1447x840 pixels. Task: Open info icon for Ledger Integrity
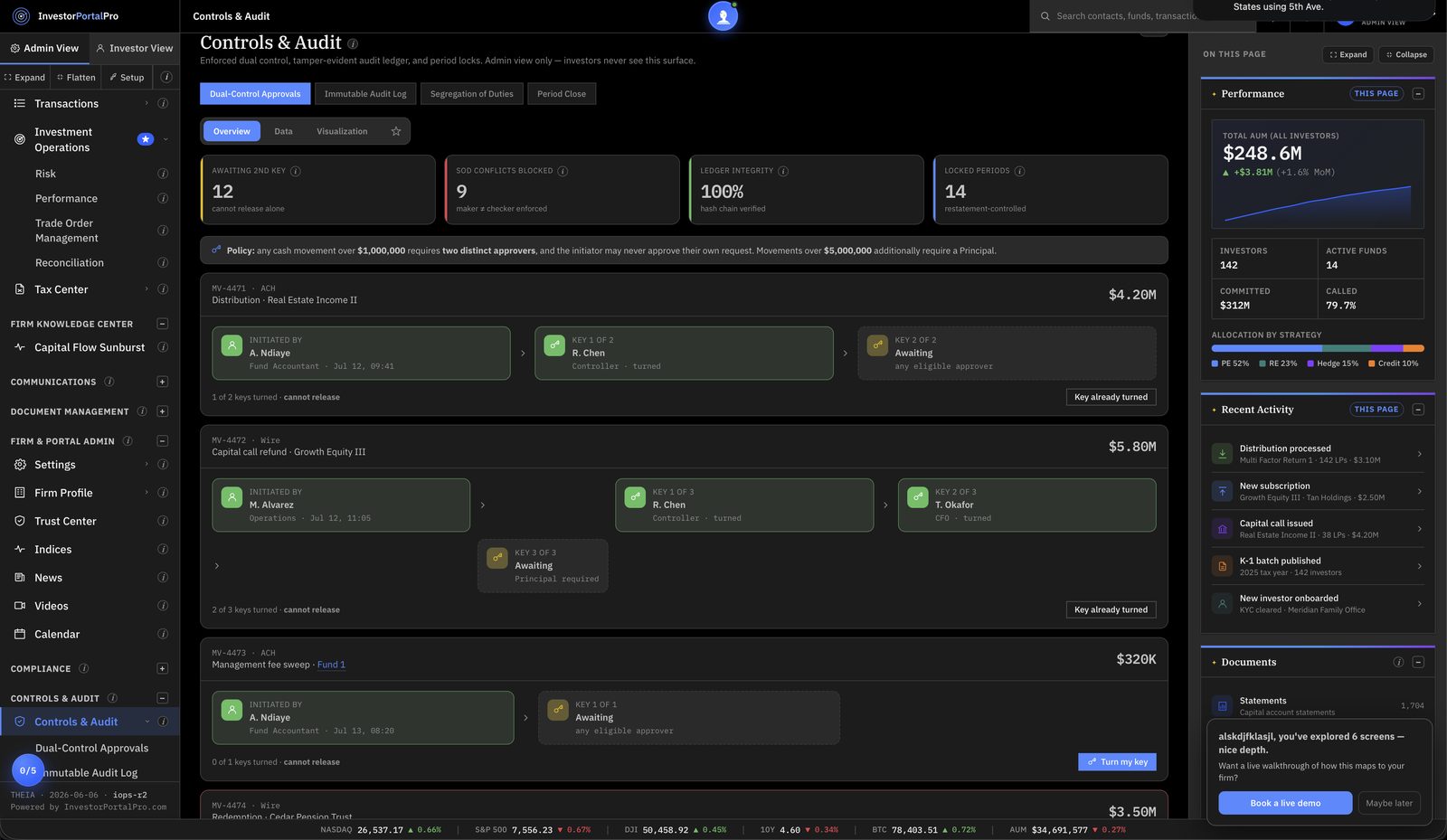click(783, 171)
